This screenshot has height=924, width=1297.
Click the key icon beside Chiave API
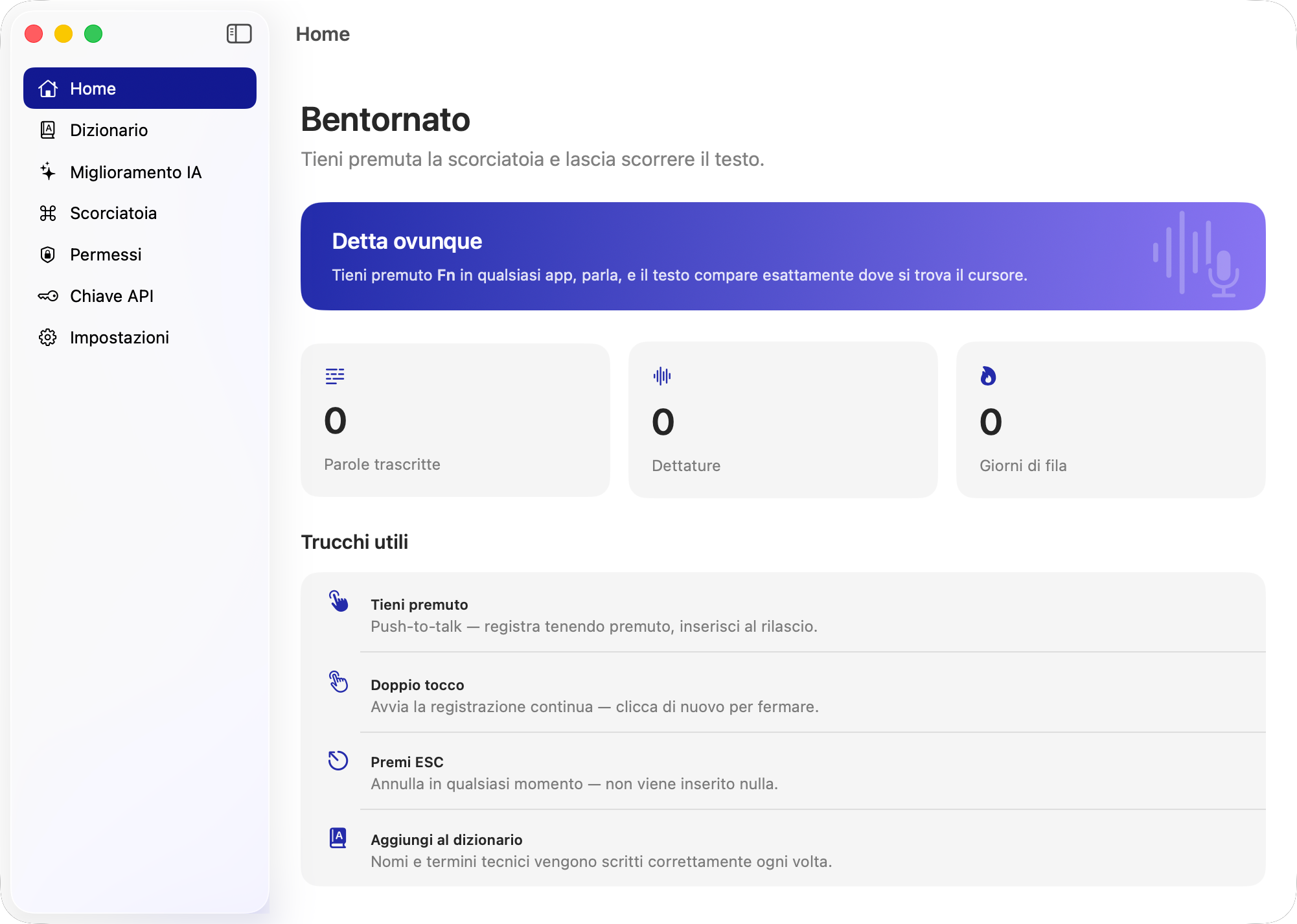48,295
